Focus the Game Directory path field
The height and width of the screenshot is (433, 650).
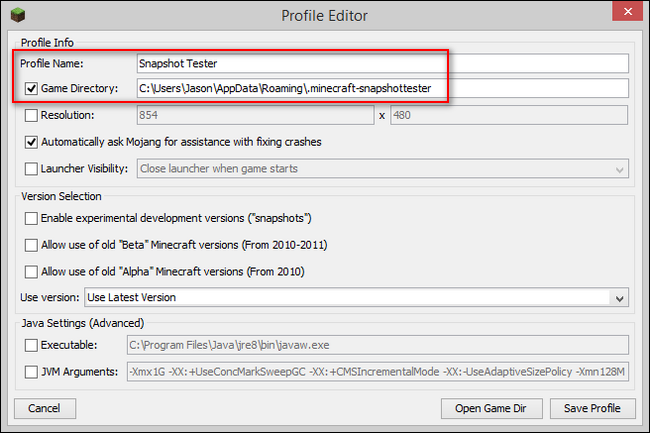click(x=380, y=89)
